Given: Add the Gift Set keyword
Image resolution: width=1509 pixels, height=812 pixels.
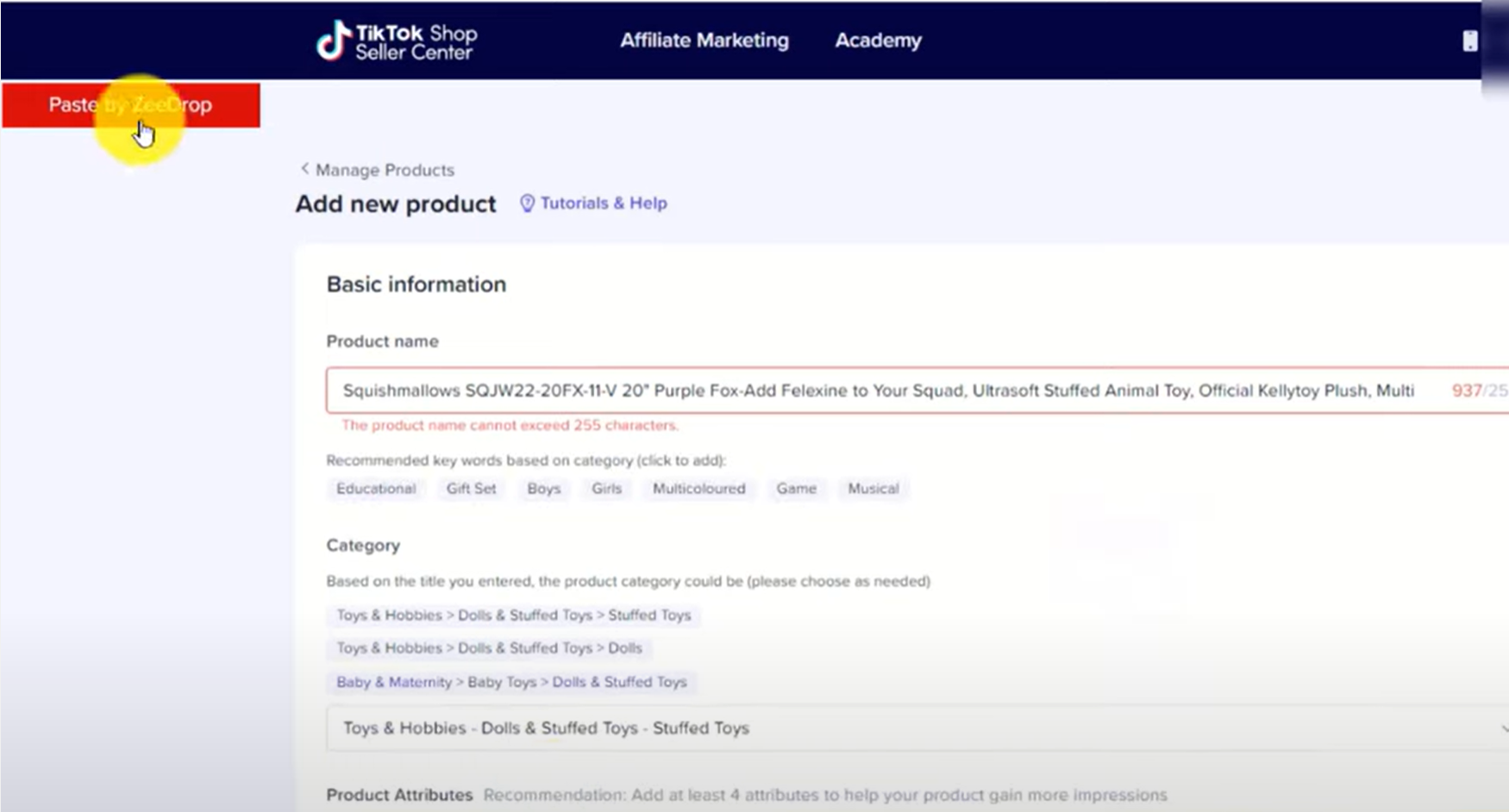Looking at the screenshot, I should (x=472, y=489).
